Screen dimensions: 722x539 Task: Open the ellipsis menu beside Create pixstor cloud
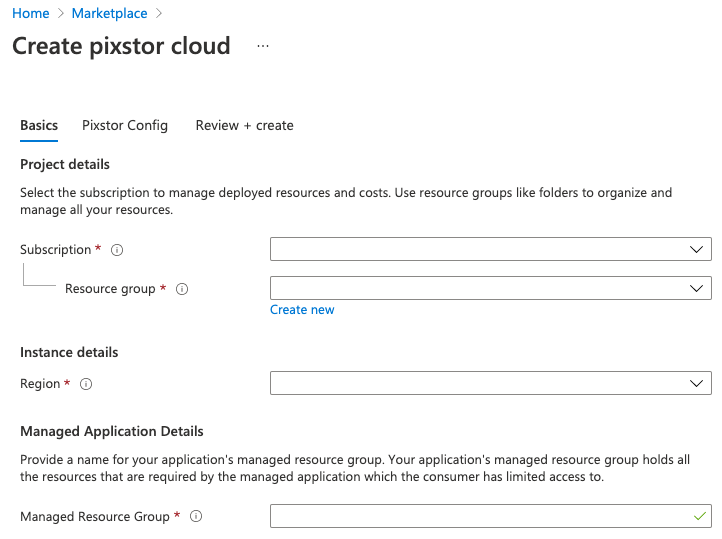click(x=263, y=46)
